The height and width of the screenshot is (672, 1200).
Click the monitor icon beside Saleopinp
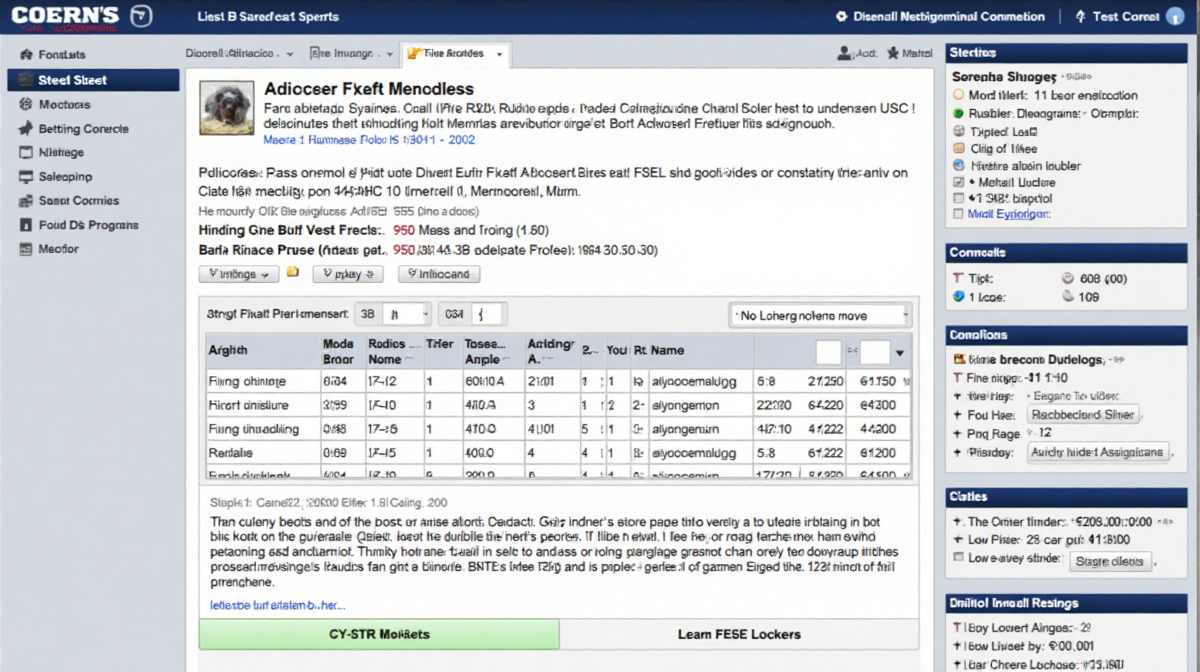25,177
